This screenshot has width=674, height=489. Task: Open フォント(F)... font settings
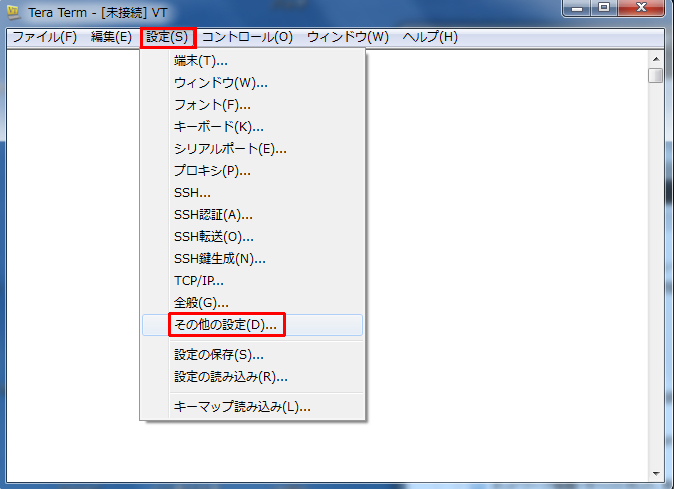point(212,104)
